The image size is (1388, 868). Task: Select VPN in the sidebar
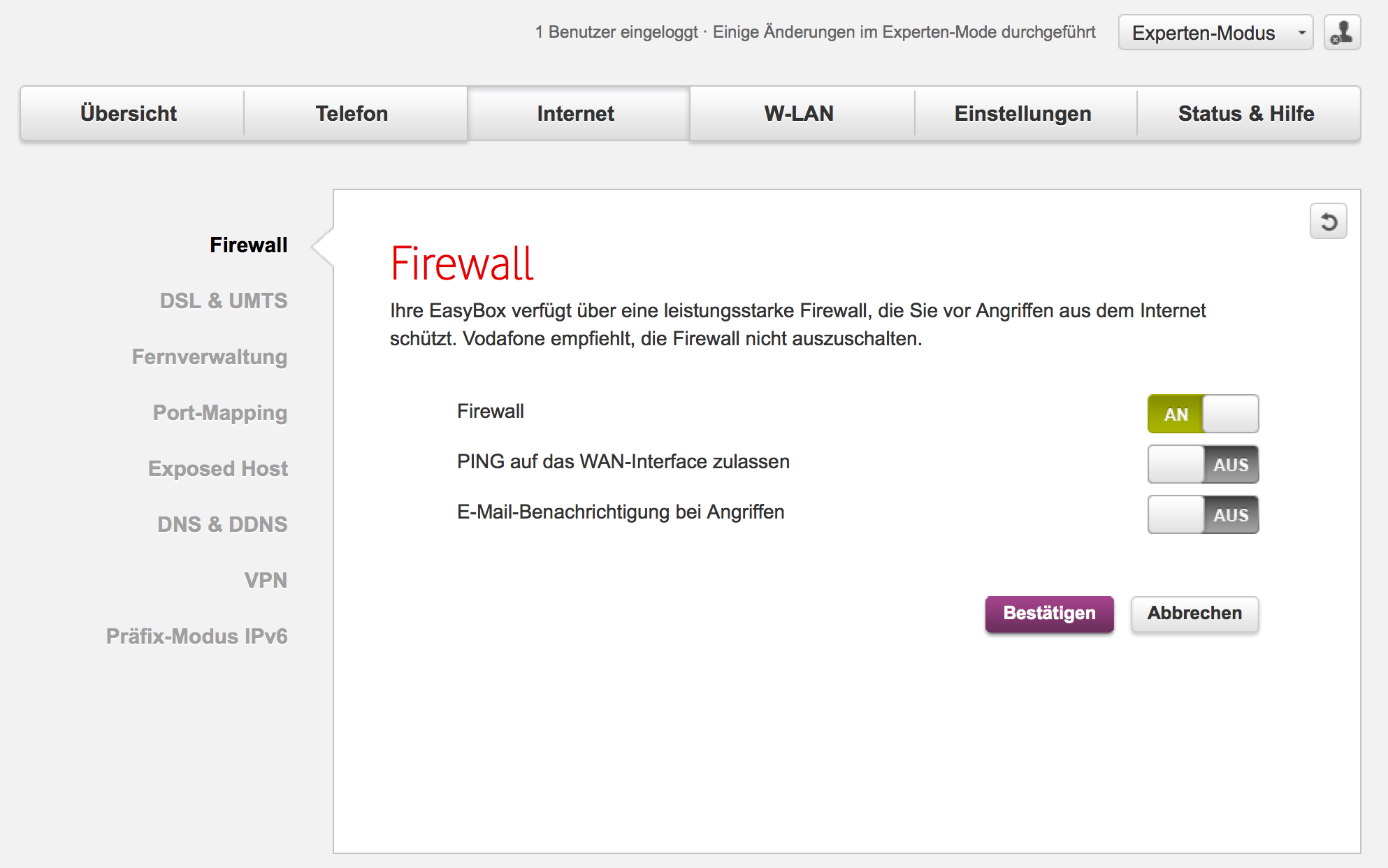[x=266, y=580]
